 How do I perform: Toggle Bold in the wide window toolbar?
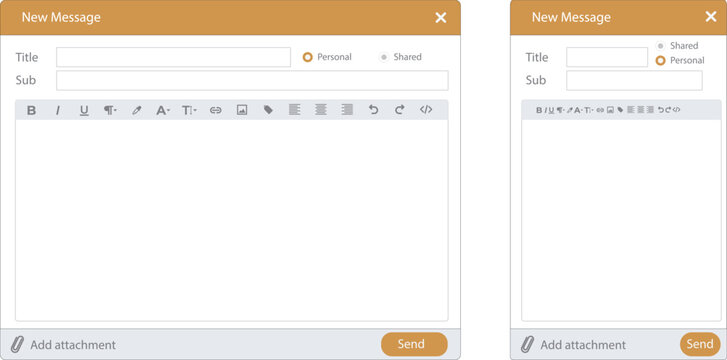click(x=32, y=110)
